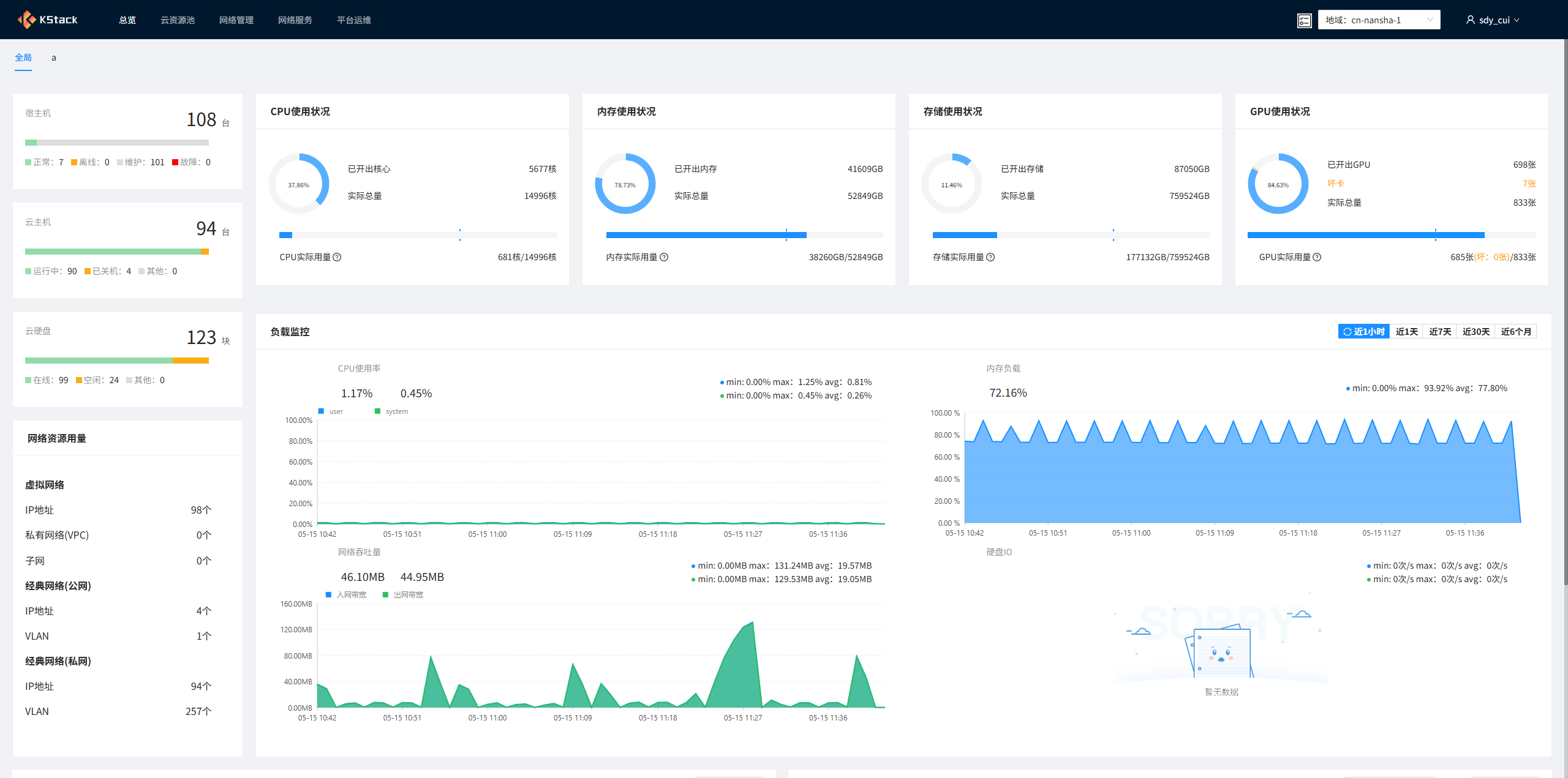Click help icon next to 内存实际用量
Image resolution: width=1568 pixels, height=778 pixels.
point(664,257)
